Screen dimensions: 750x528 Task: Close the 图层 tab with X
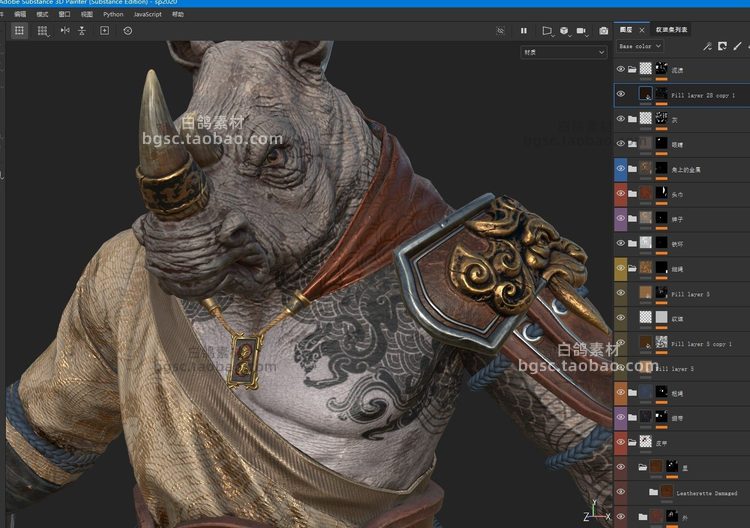642,30
